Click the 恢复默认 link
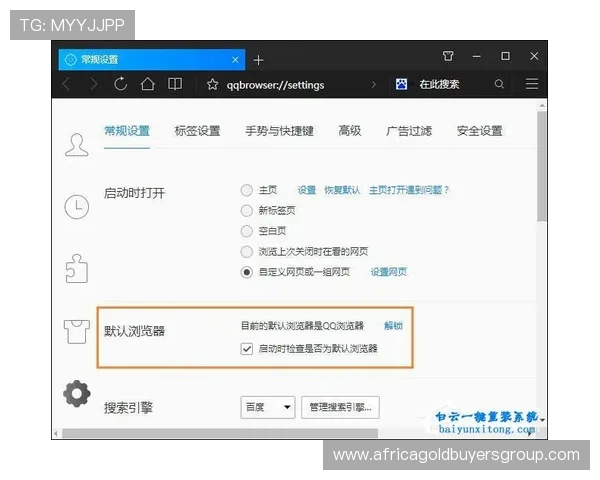 pos(342,190)
